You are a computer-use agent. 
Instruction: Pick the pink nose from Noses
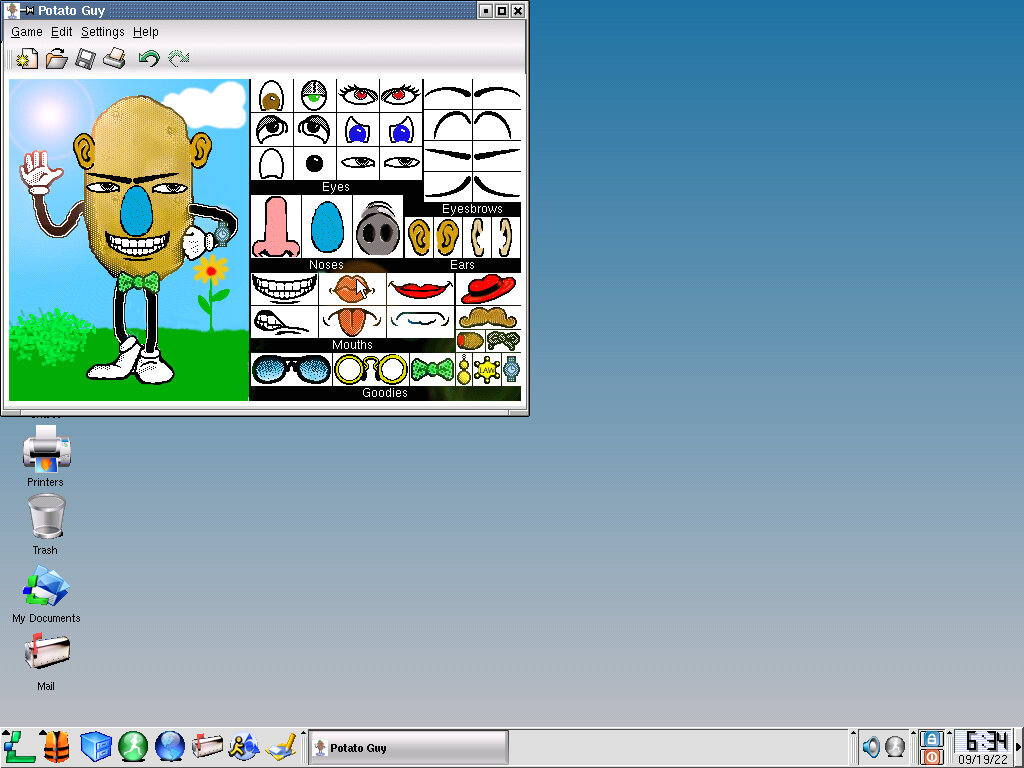(x=274, y=227)
